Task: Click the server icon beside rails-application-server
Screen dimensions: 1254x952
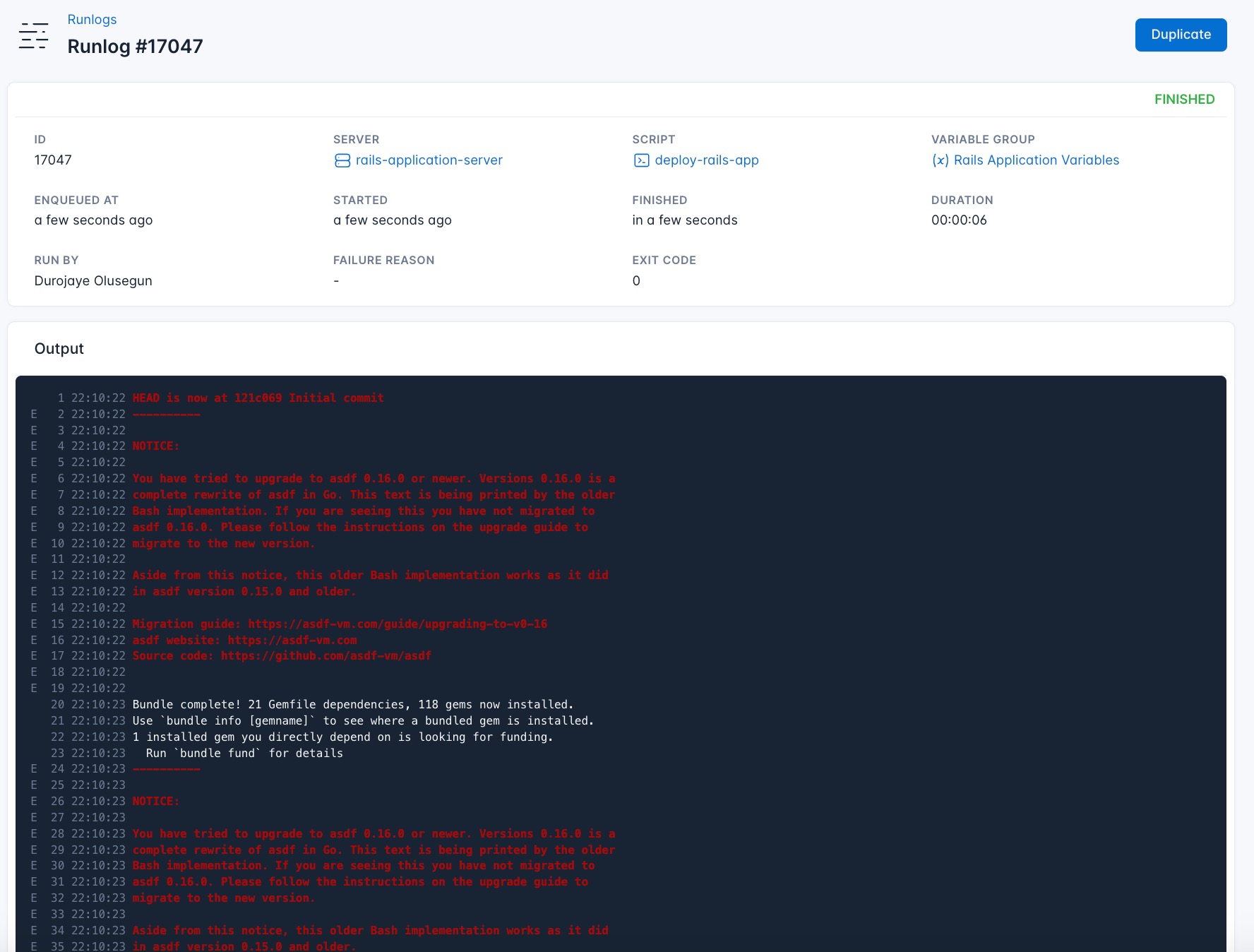Action: [340, 160]
